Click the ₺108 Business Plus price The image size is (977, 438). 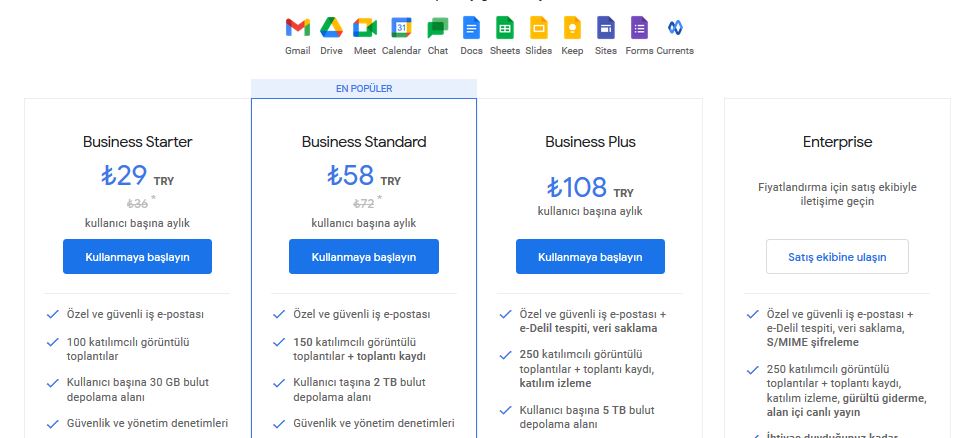(x=577, y=187)
